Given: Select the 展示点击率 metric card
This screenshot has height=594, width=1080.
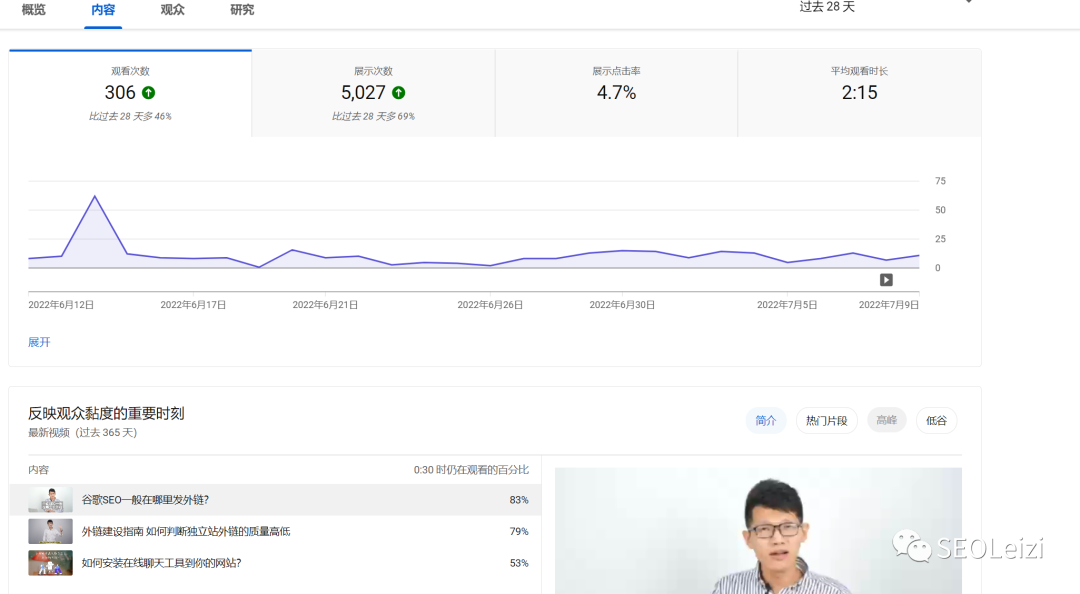Looking at the screenshot, I should 616,93.
